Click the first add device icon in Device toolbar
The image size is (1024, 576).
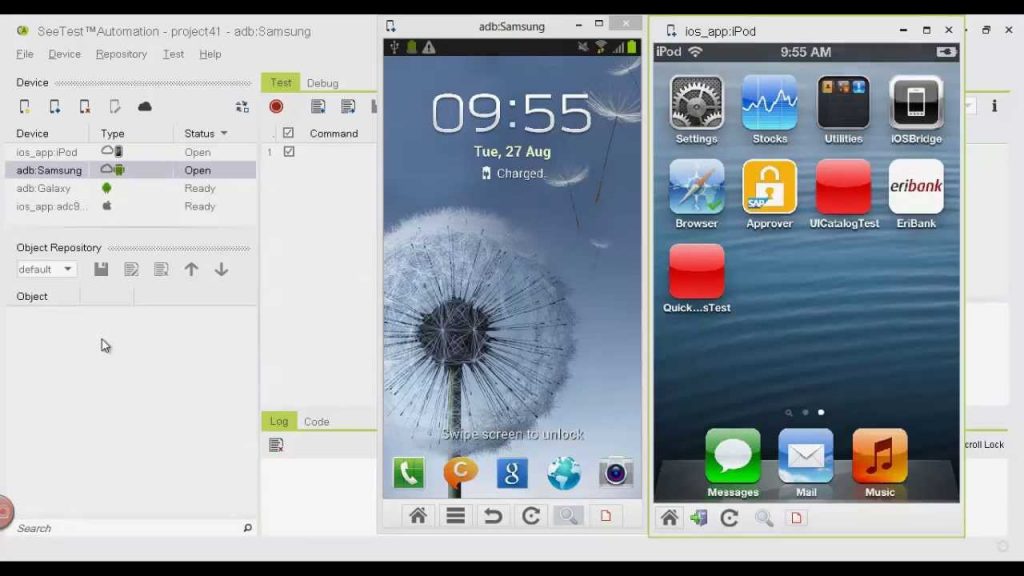(25, 106)
